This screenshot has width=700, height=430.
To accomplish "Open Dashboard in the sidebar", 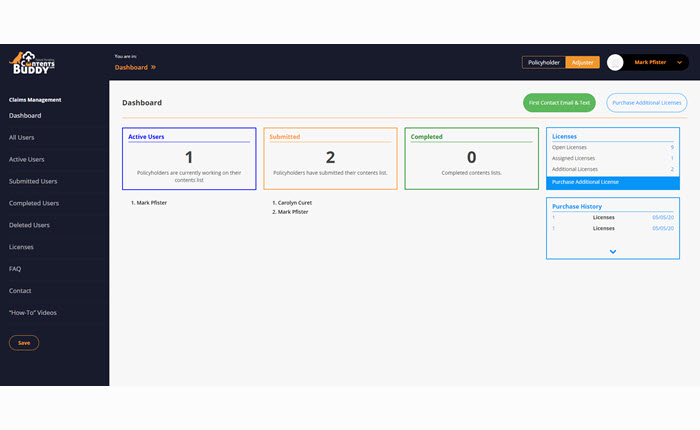I will tap(25, 115).
